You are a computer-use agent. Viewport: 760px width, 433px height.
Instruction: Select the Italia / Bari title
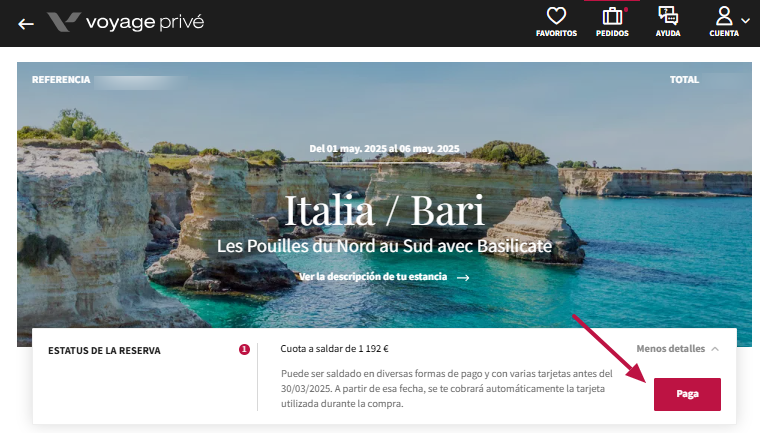coord(384,210)
